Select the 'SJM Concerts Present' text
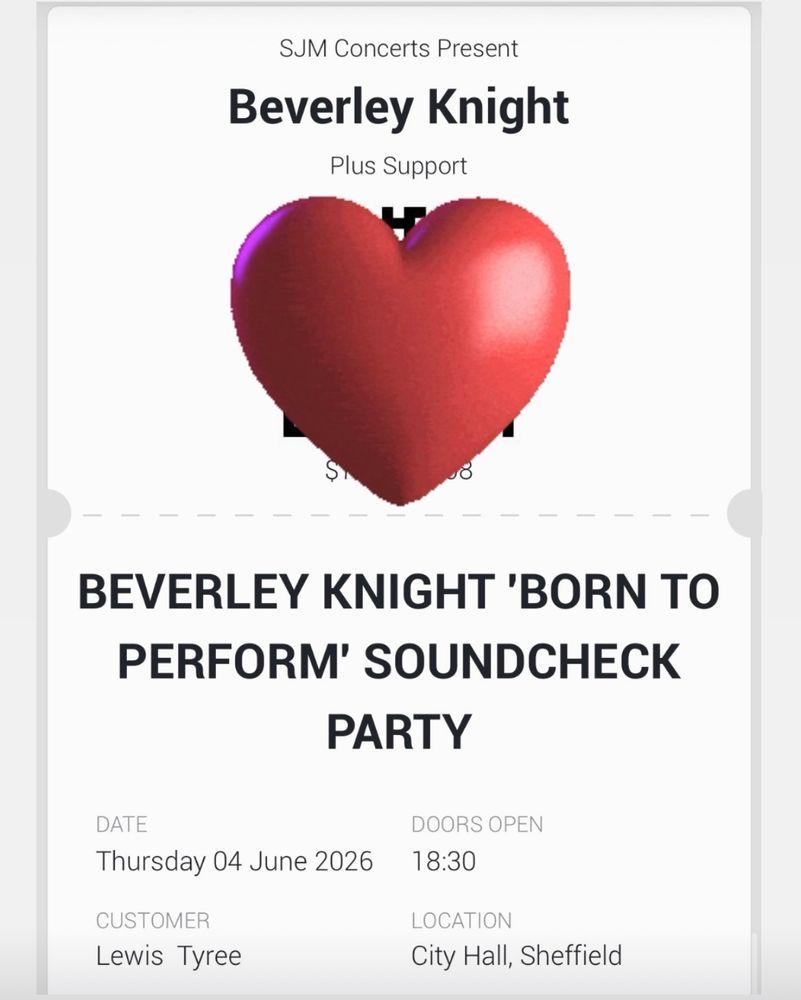This screenshot has height=1000, width=801. click(399, 48)
